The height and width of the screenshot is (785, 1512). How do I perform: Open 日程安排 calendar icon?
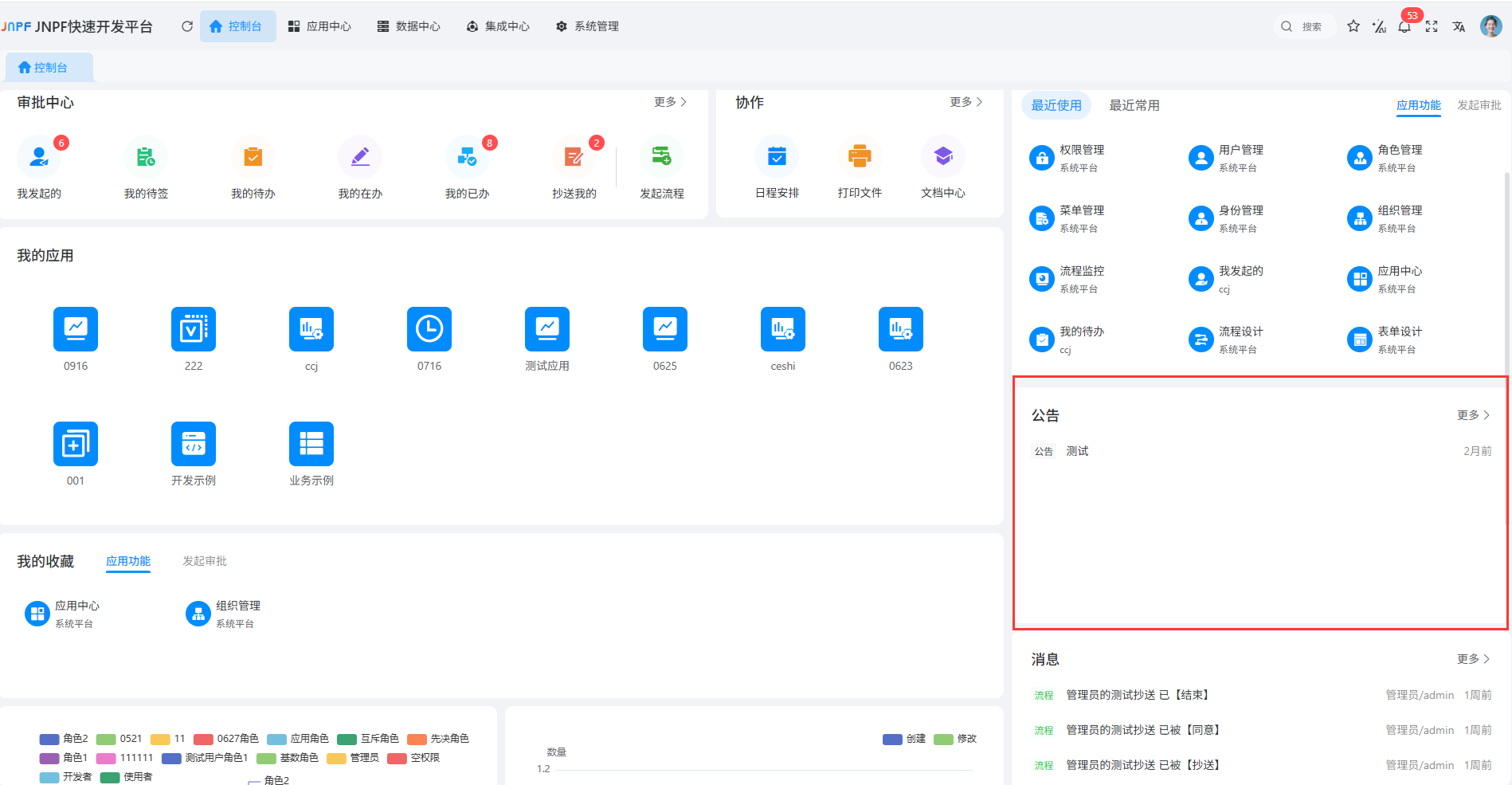(x=777, y=158)
